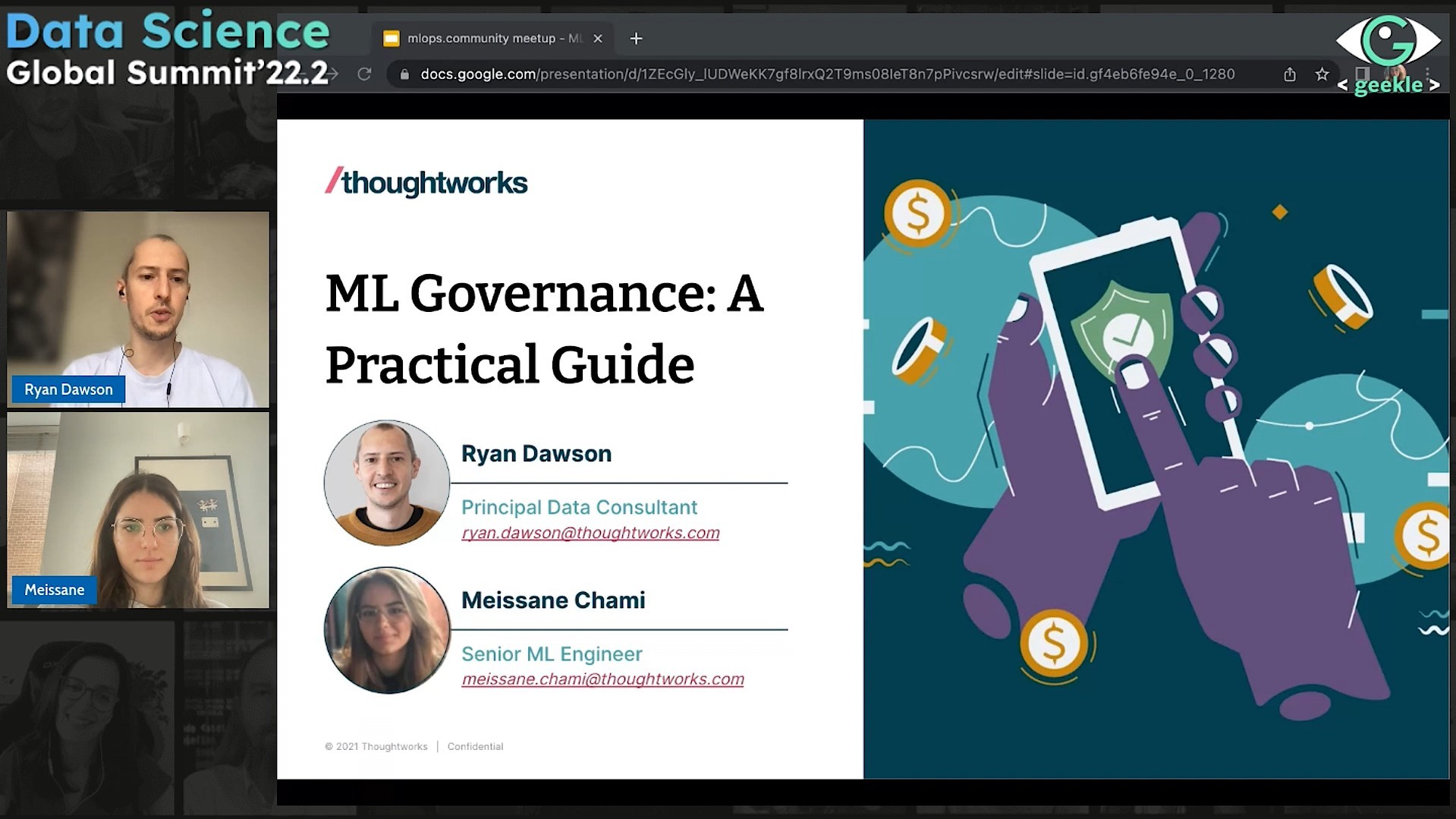1456x819 pixels.
Task: Open meissane.chami@thoughtworks.com email link
Action: pyautogui.click(x=602, y=679)
